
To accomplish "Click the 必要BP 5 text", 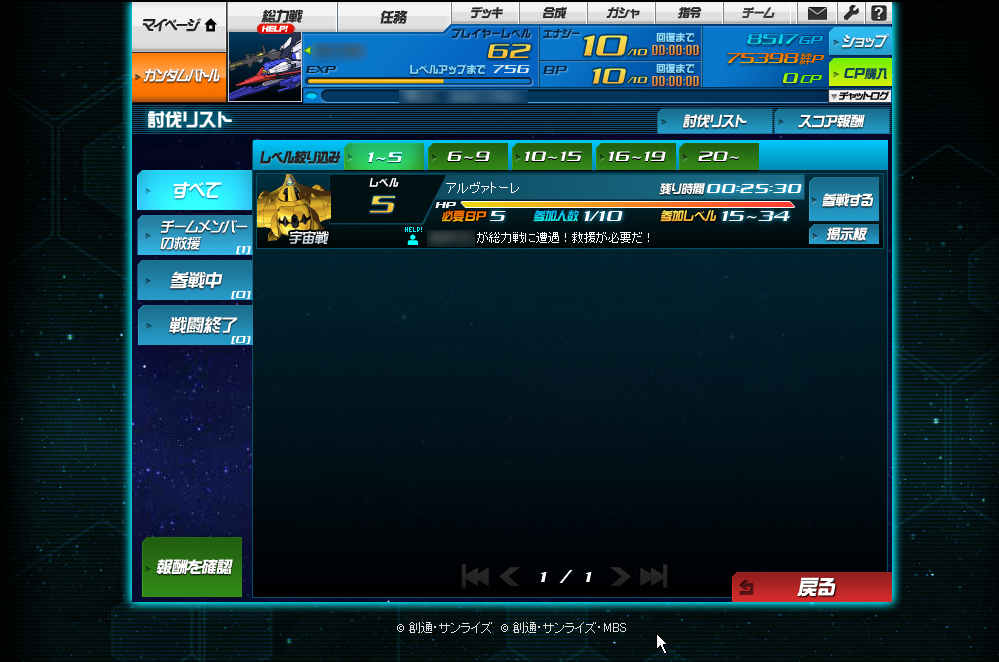I will pos(473,217).
